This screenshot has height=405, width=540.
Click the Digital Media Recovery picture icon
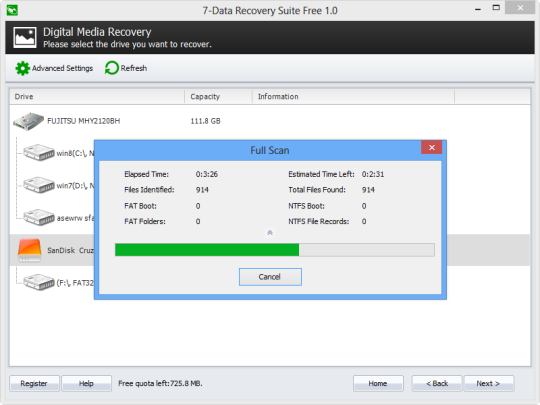point(25,37)
